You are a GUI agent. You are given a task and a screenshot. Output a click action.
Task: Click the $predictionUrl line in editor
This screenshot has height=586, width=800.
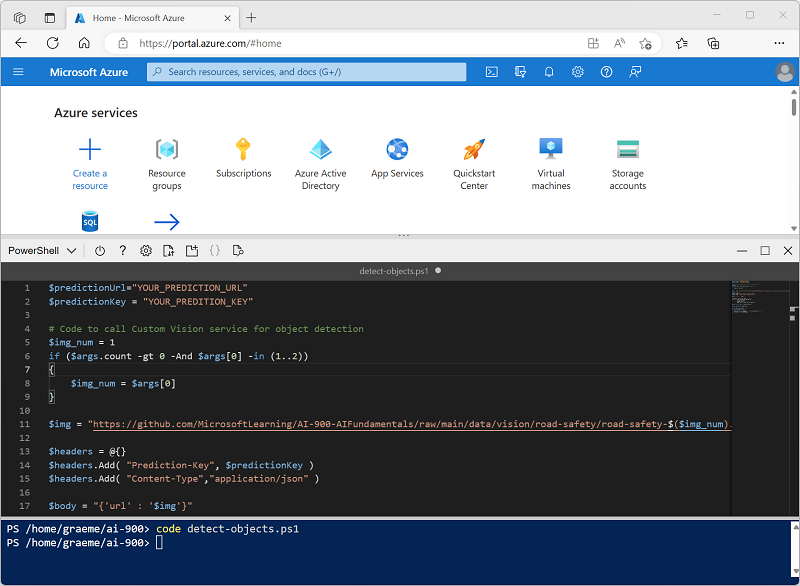[148, 288]
